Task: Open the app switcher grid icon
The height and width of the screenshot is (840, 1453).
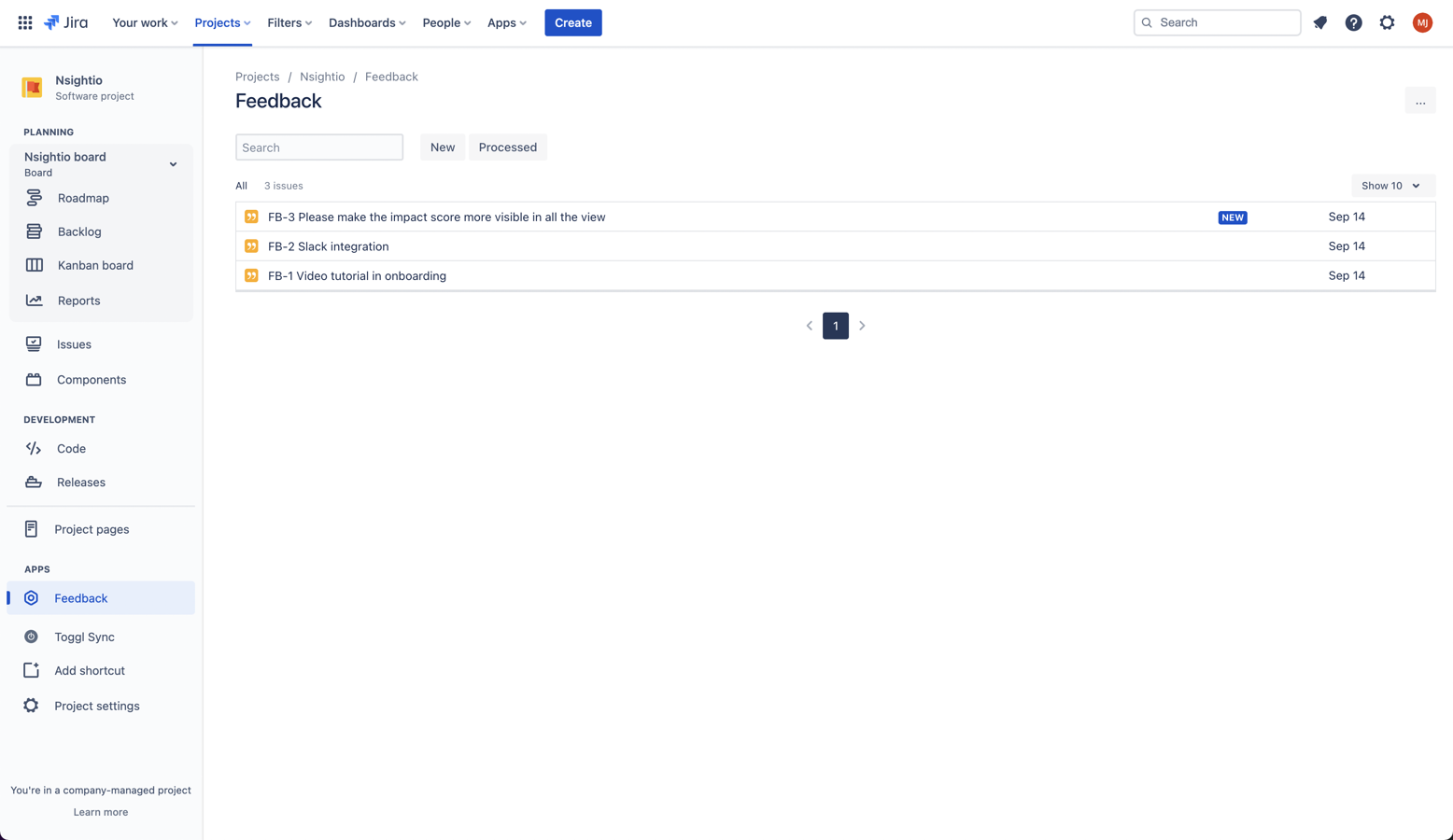Action: point(25,22)
